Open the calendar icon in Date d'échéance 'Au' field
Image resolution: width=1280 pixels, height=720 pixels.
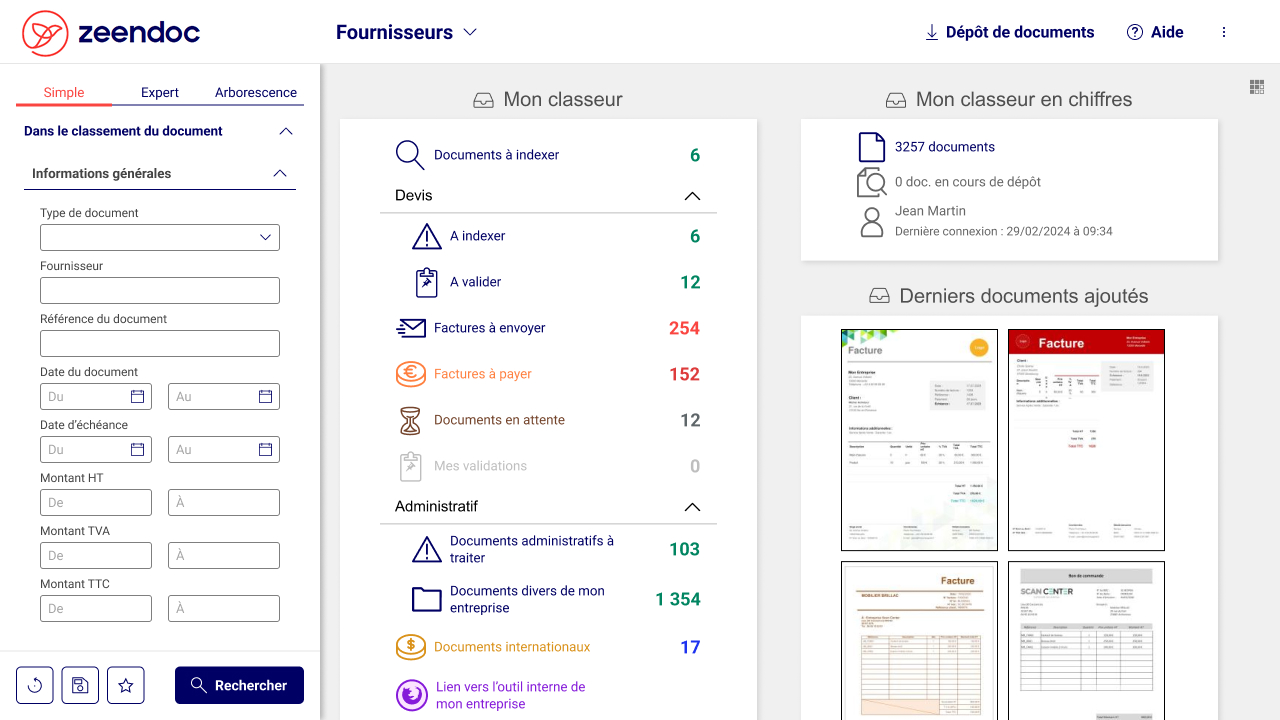[x=266, y=450]
